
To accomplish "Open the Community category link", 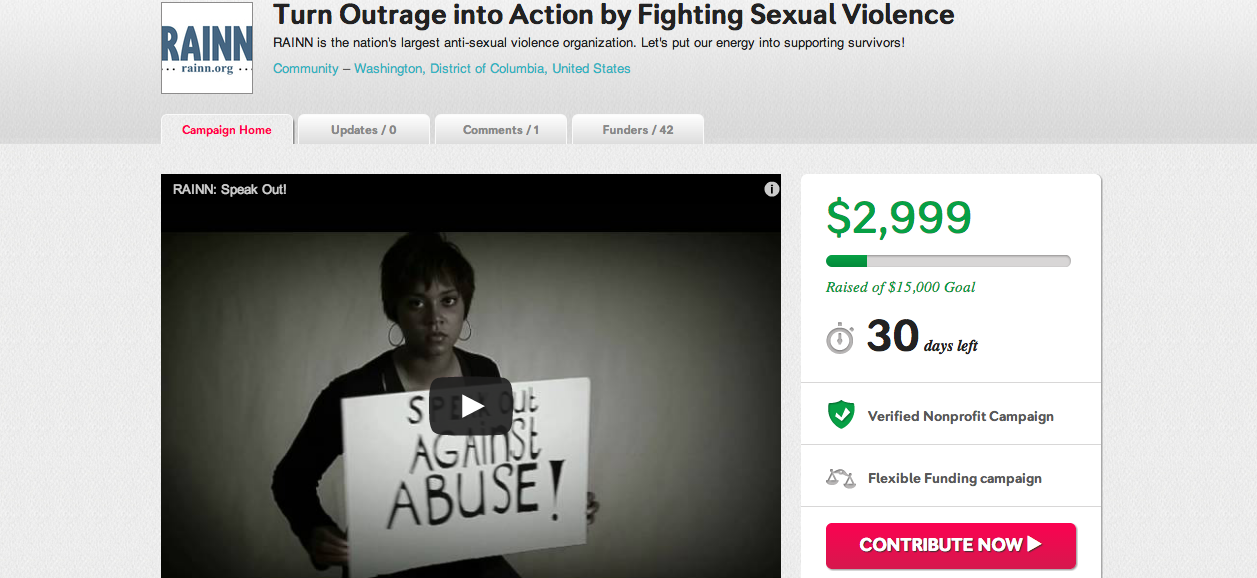I will point(306,69).
